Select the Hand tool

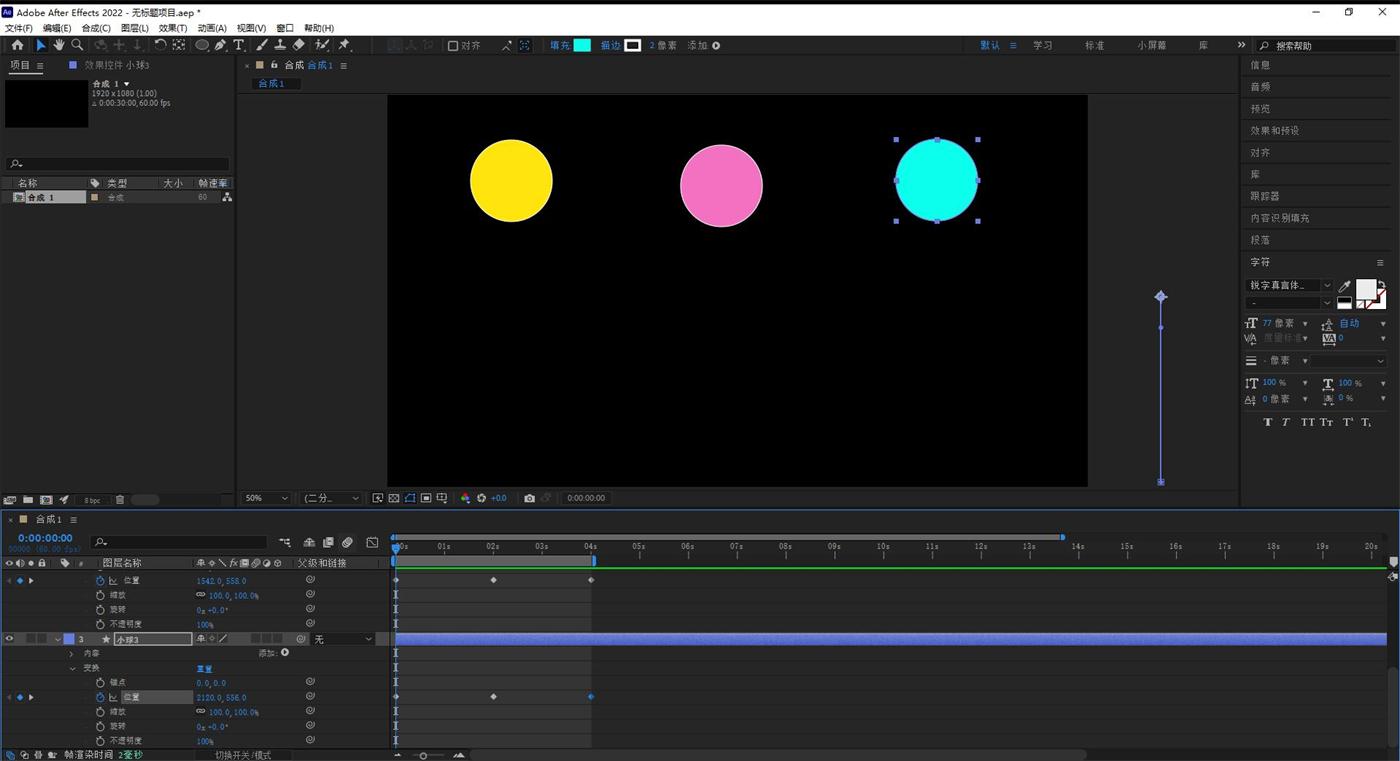coord(59,45)
